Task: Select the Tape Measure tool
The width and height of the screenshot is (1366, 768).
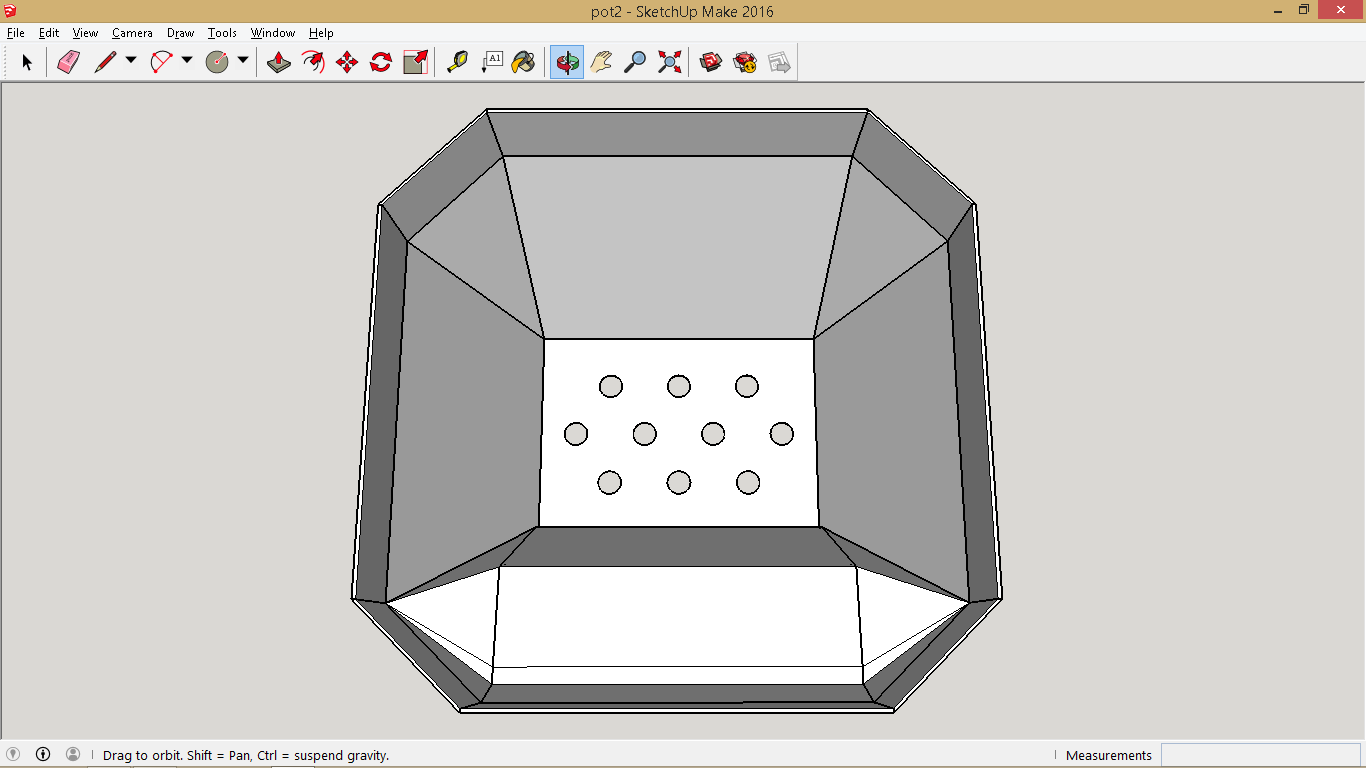Action: pos(459,61)
